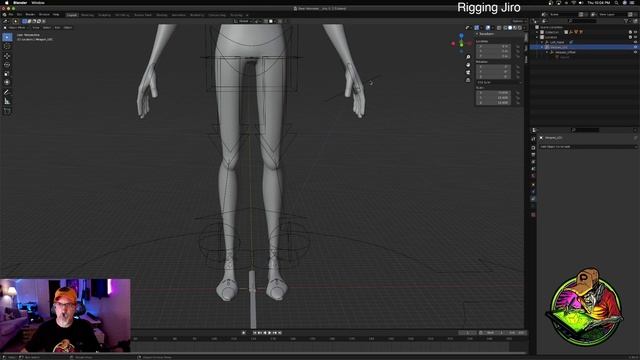This screenshot has width=640, height=360.
Task: Open the Blender logo app menu
Action: pyautogui.click(x=5, y=15)
